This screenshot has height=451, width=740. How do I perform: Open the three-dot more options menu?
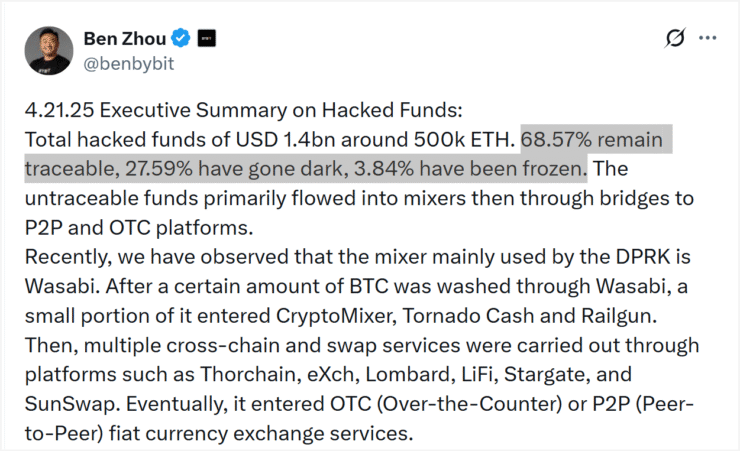[707, 38]
